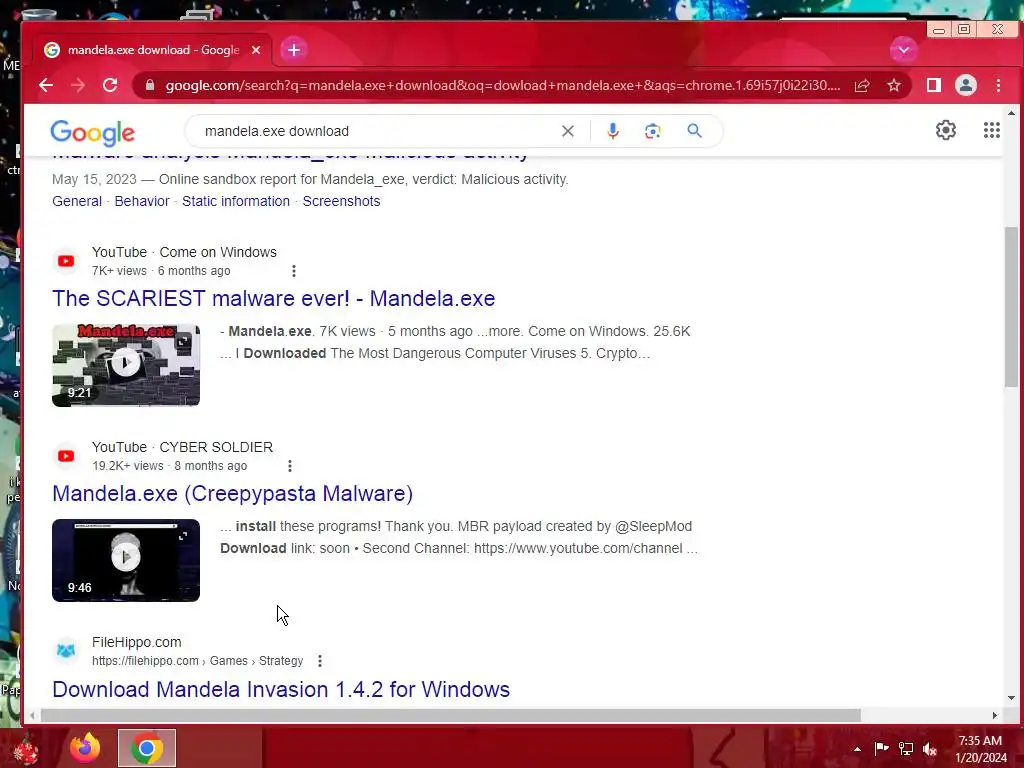Viewport: 1024px width, 768px height.
Task: Click the muted volume tray icon
Action: click(930, 749)
